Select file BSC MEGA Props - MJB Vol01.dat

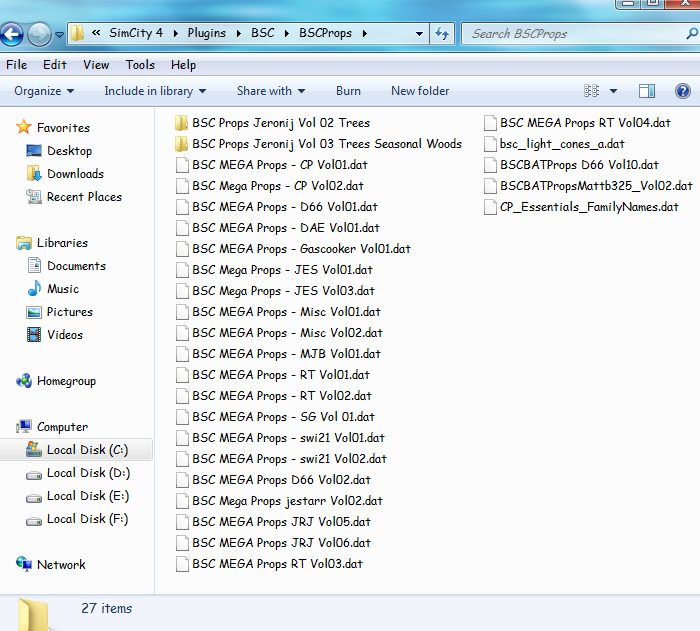click(x=286, y=354)
